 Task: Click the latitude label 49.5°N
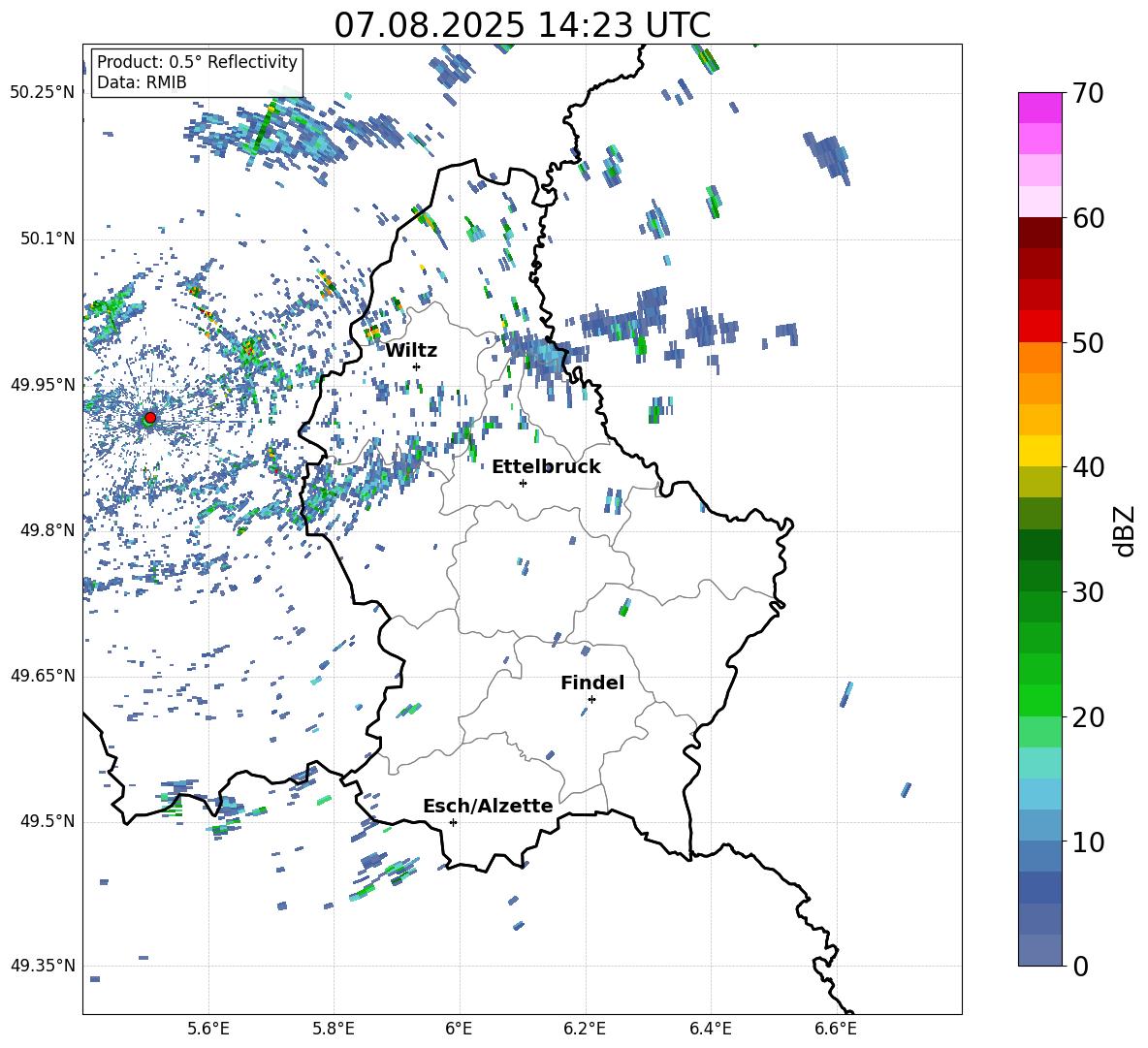(x=47, y=821)
